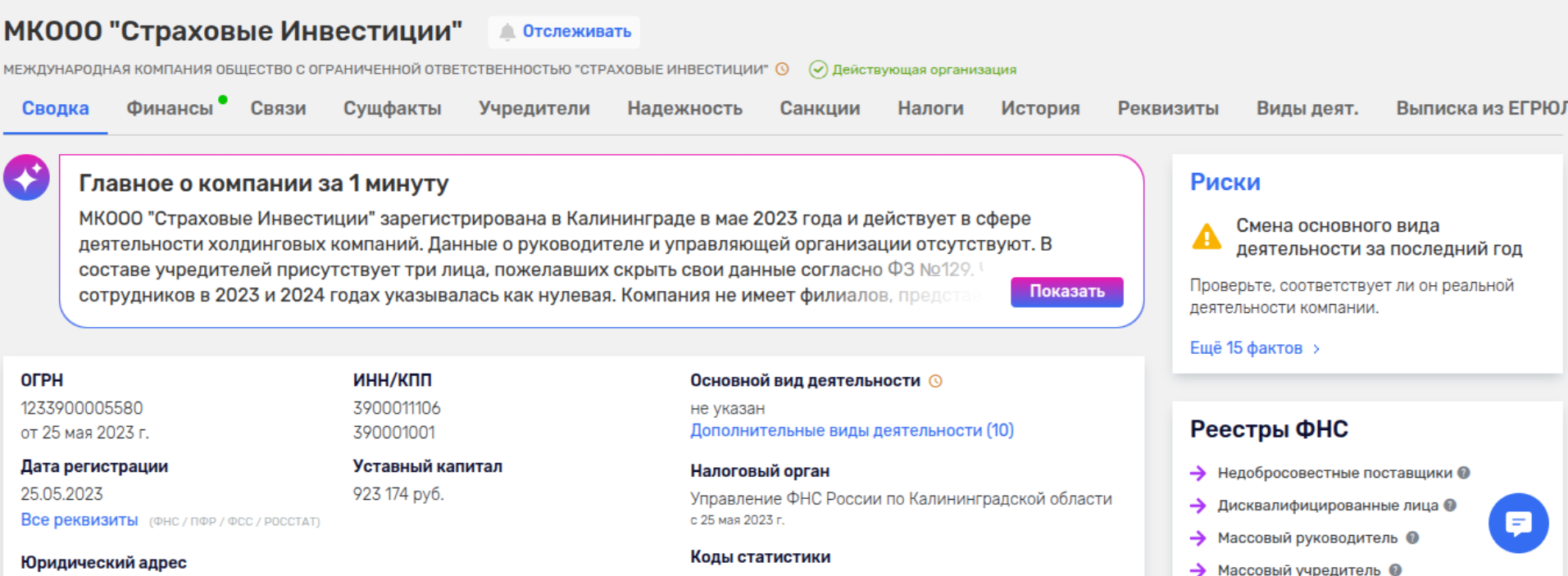The width and height of the screenshot is (1568, 576).
Task: Click the Смена основного вида деятельности risk text
Action: (x=1379, y=237)
